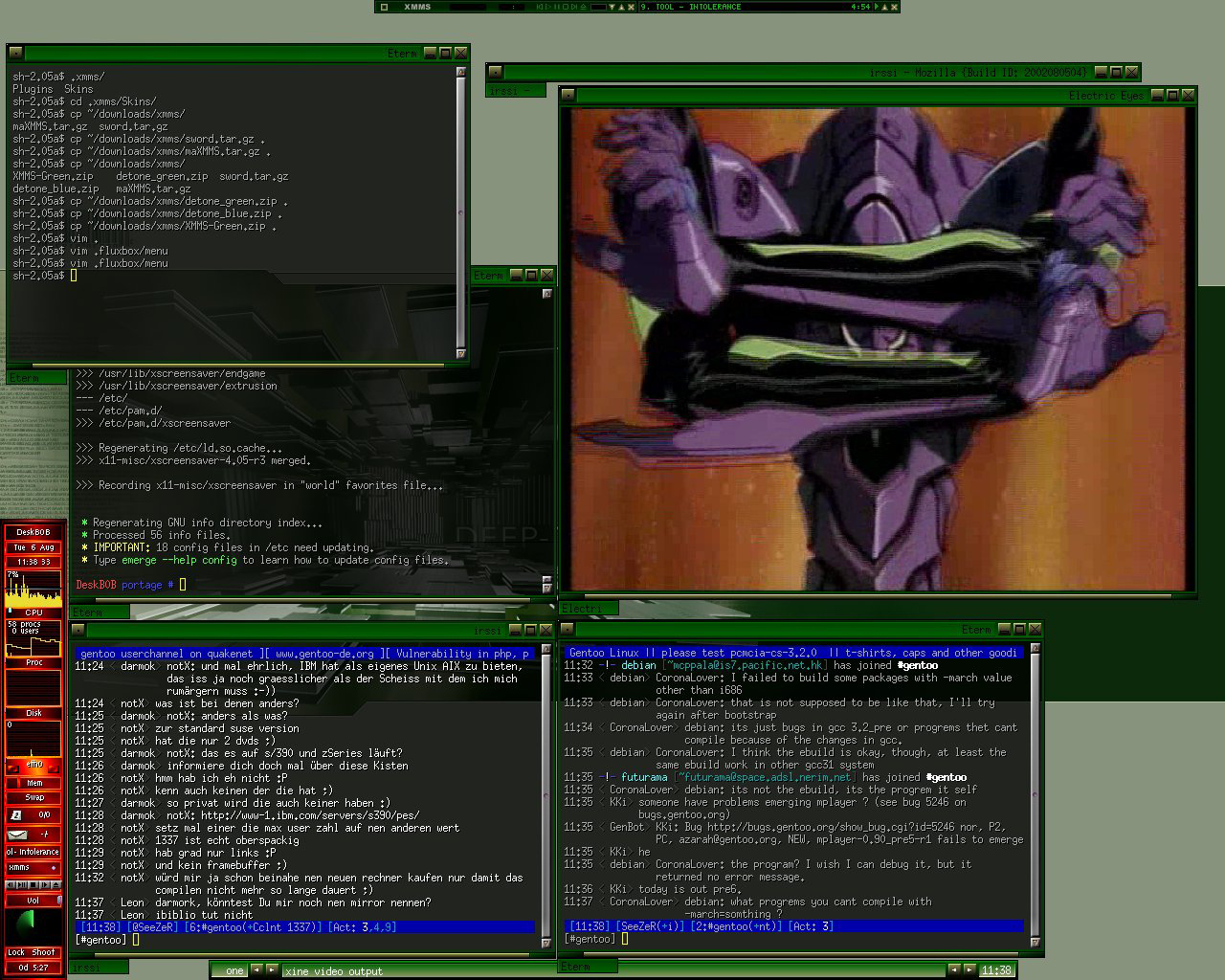Viewport: 1225px width, 980px height.
Task: Expand the Swap meter in GKrellM
Action: pyautogui.click(x=33, y=797)
